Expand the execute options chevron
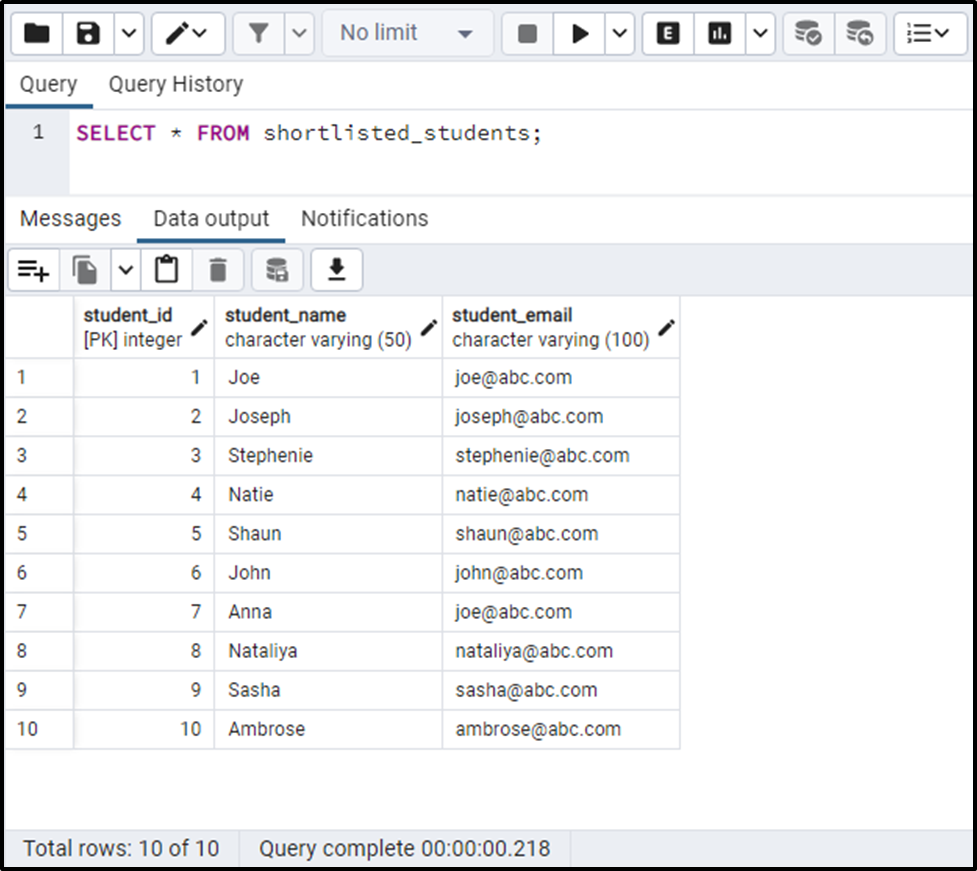Viewport: 977px width, 871px height. [617, 32]
